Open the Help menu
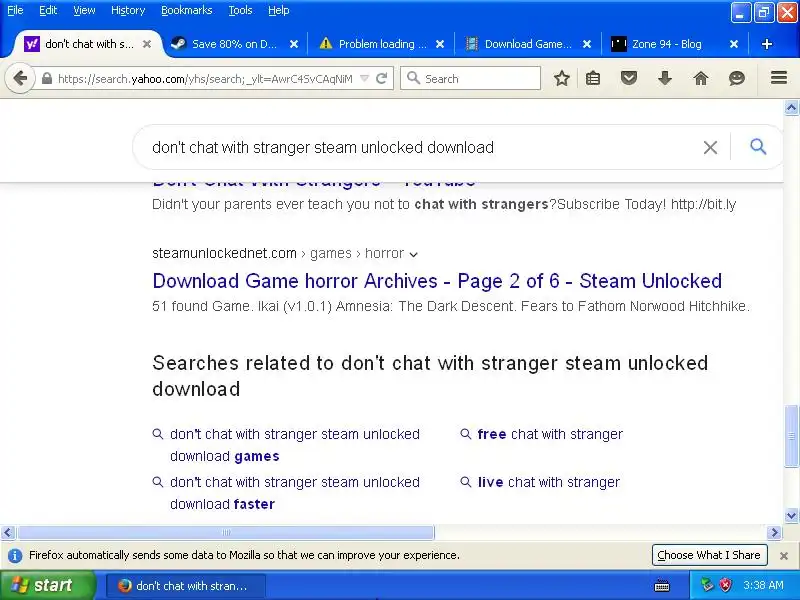 [279, 10]
